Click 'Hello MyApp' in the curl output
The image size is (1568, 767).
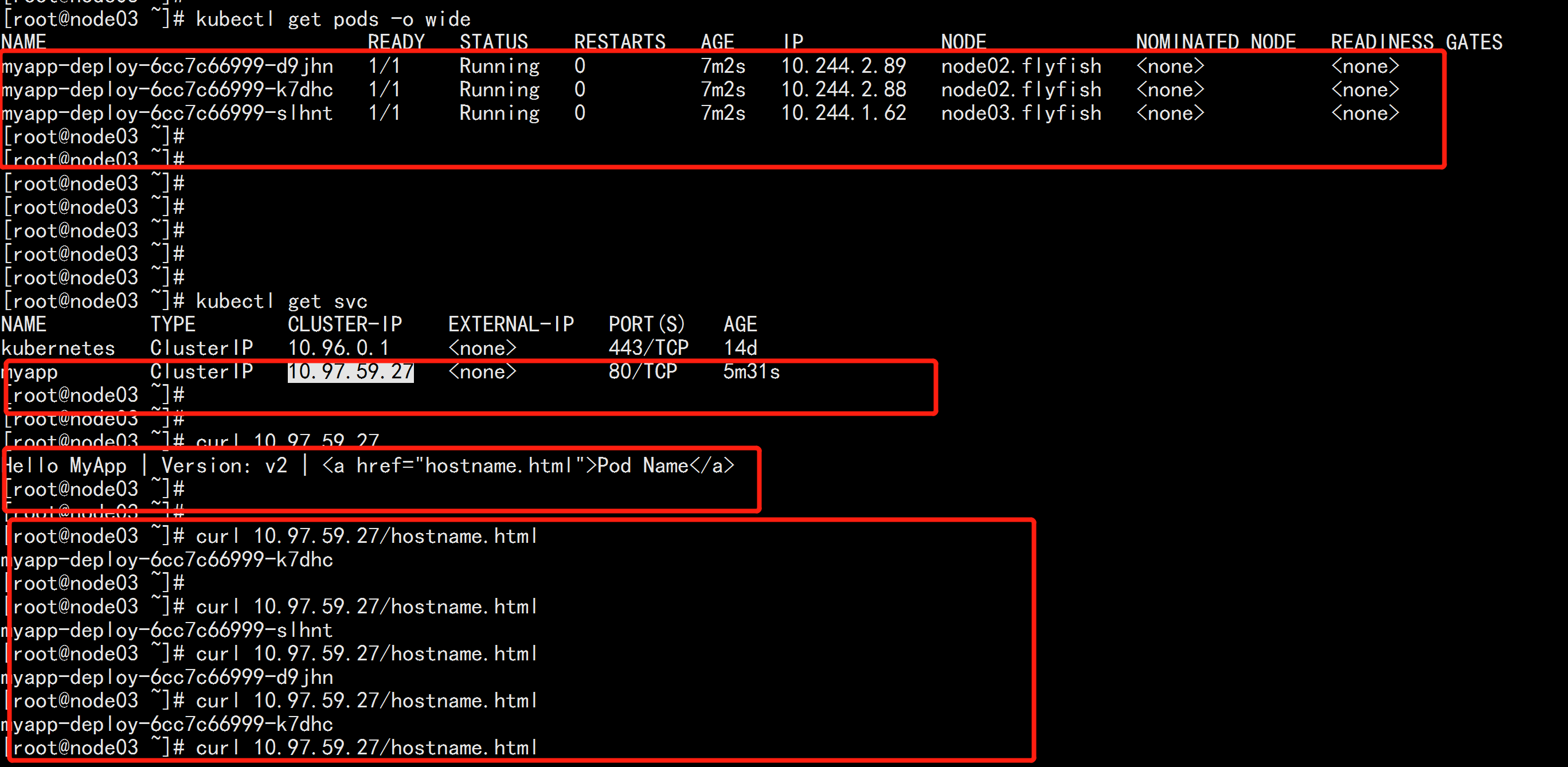coord(65,466)
